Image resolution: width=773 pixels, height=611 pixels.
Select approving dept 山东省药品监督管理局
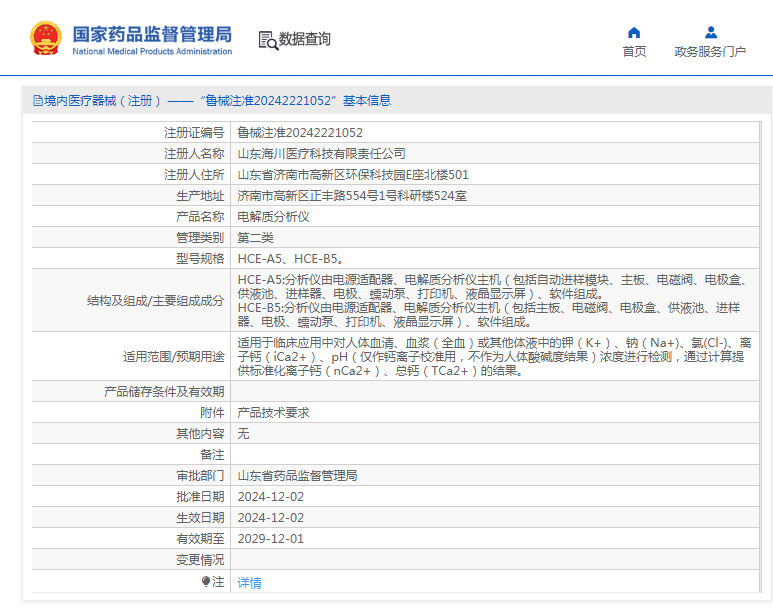297,476
